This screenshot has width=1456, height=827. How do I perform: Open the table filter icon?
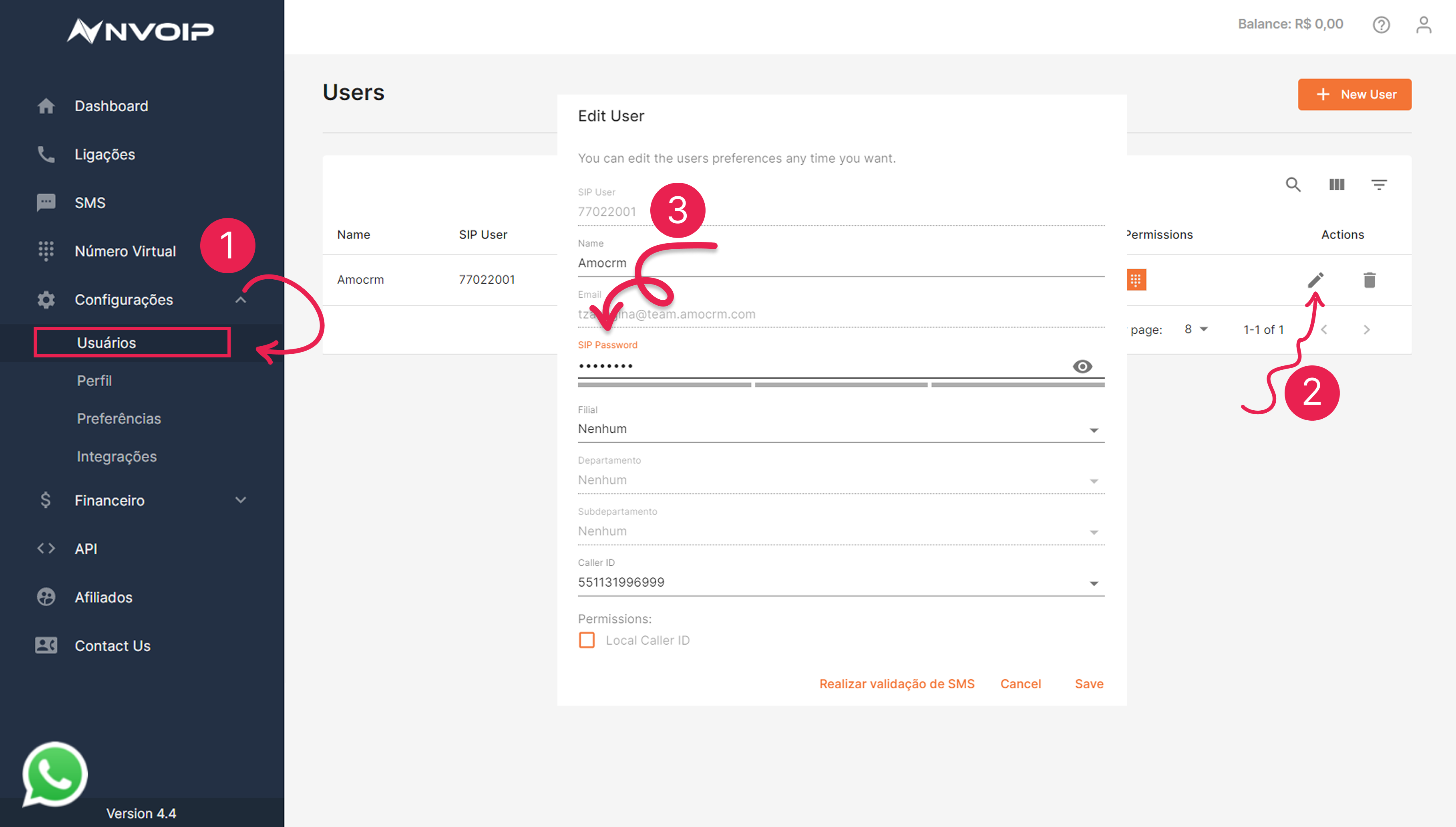1380,185
